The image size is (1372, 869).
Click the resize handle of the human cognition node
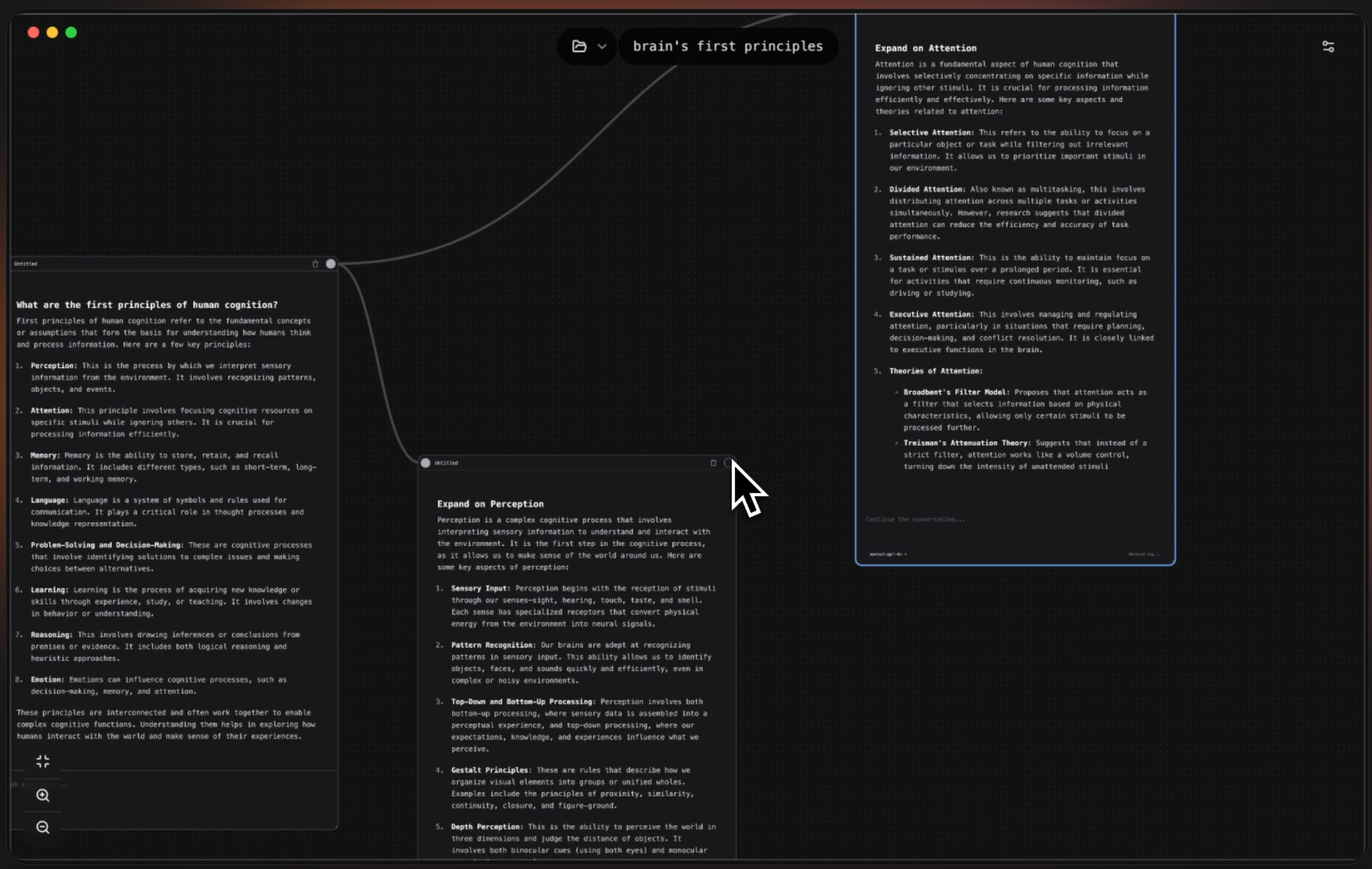pos(335,826)
